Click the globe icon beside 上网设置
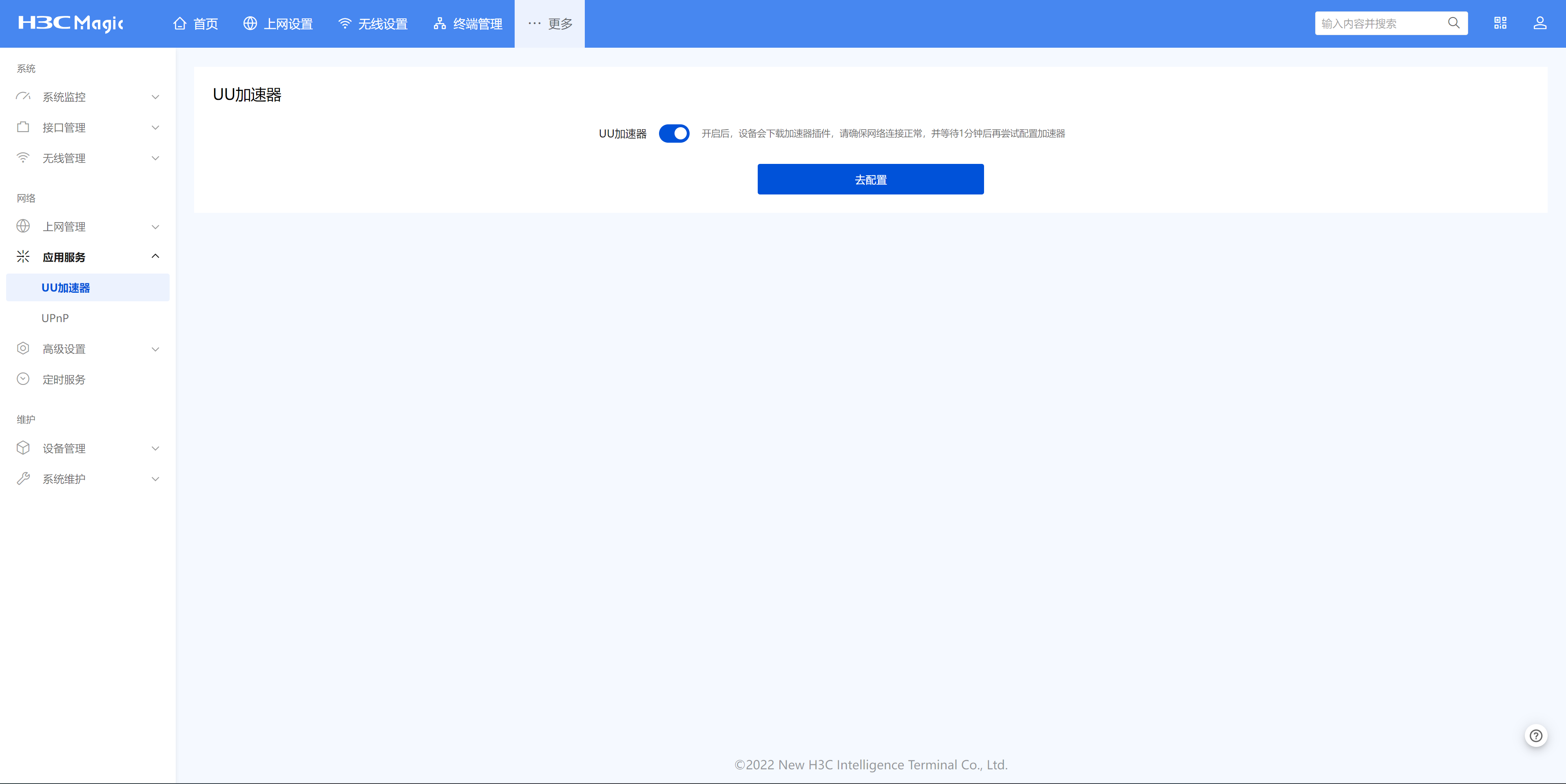 click(250, 23)
